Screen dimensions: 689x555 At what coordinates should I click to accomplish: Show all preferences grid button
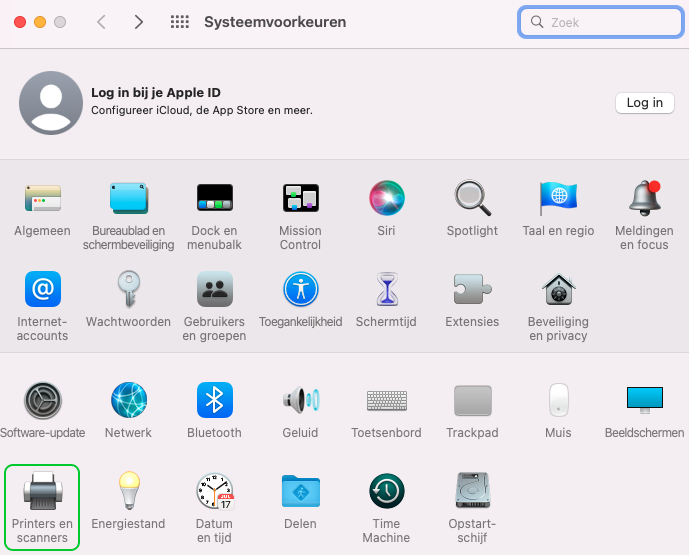(180, 22)
